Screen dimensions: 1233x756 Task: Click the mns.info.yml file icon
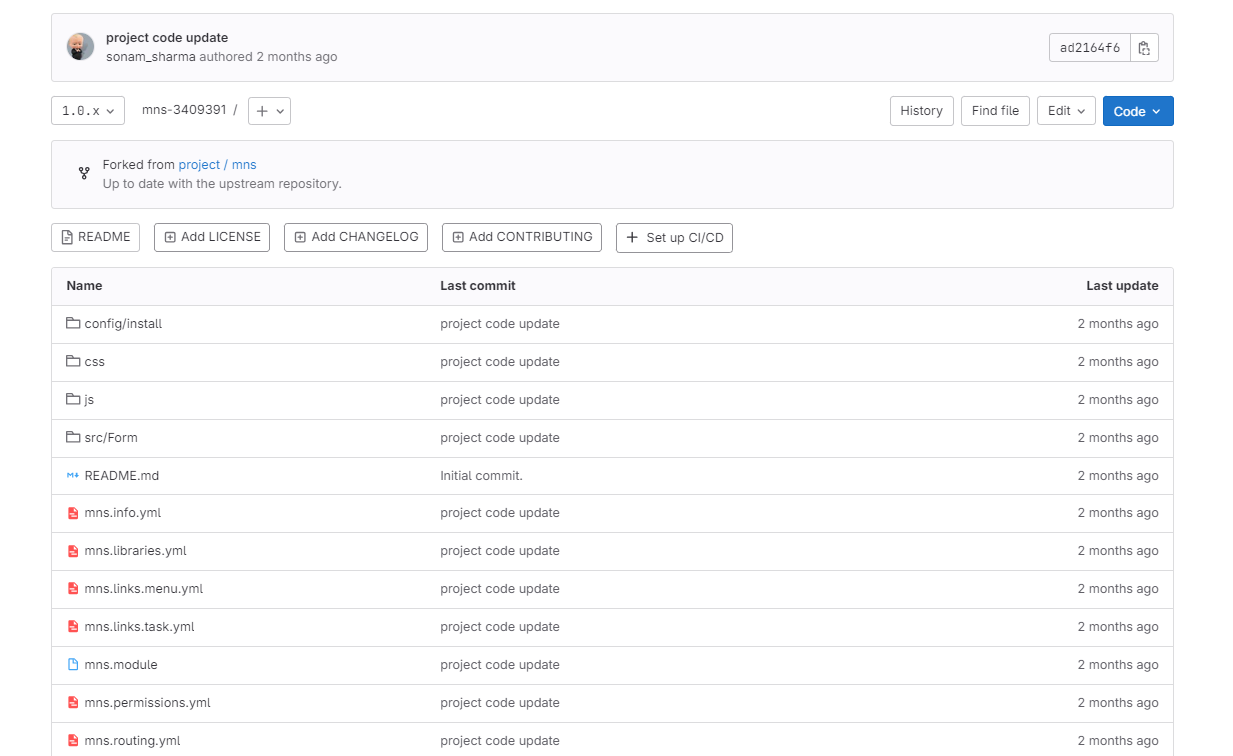click(73, 513)
